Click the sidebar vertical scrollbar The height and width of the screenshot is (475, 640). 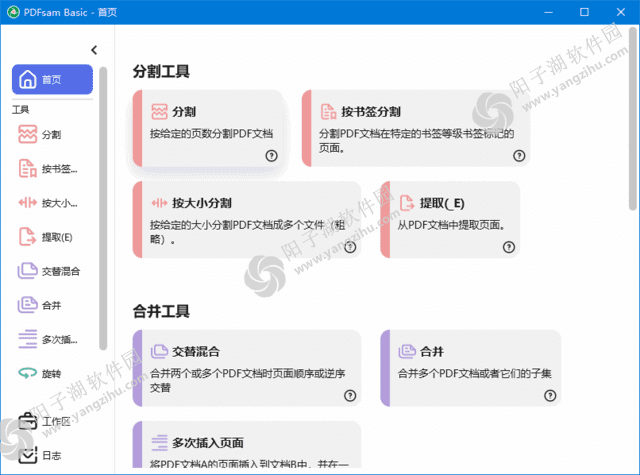[x=103, y=208]
